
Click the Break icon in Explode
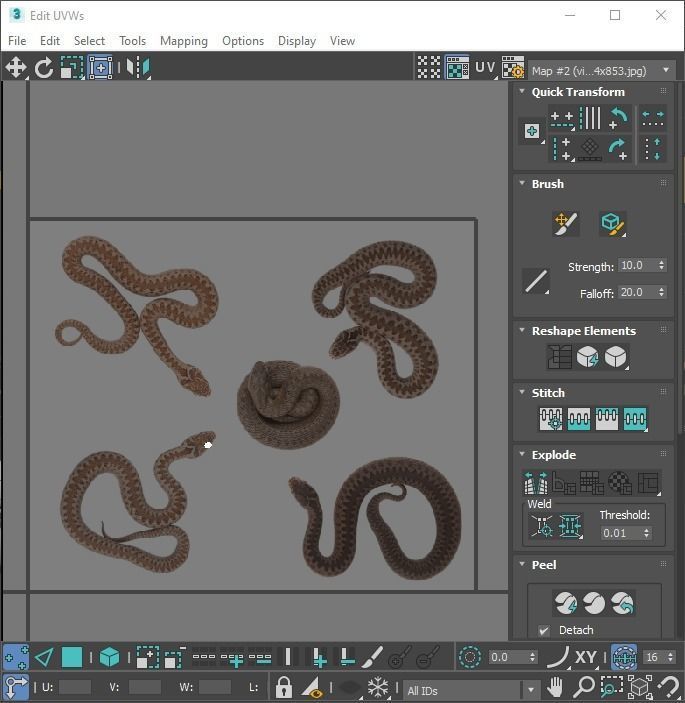(x=536, y=483)
